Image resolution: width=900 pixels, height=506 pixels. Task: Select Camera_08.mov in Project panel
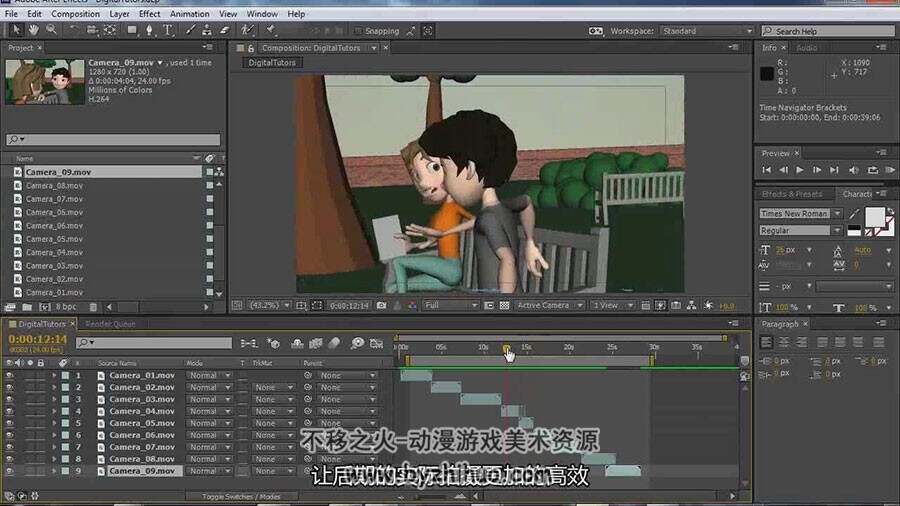pos(55,185)
